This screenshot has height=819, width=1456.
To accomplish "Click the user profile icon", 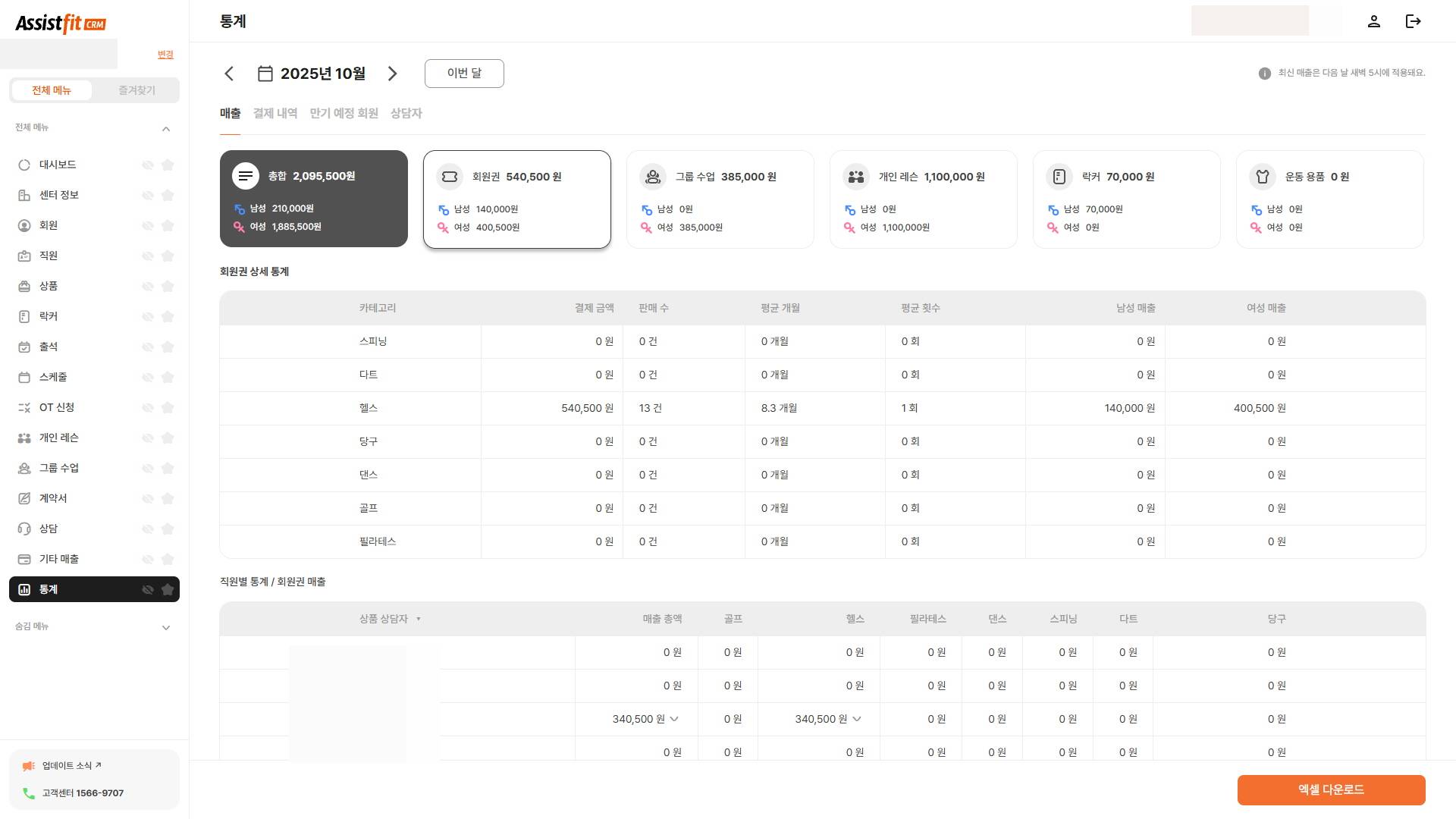I will [1373, 21].
